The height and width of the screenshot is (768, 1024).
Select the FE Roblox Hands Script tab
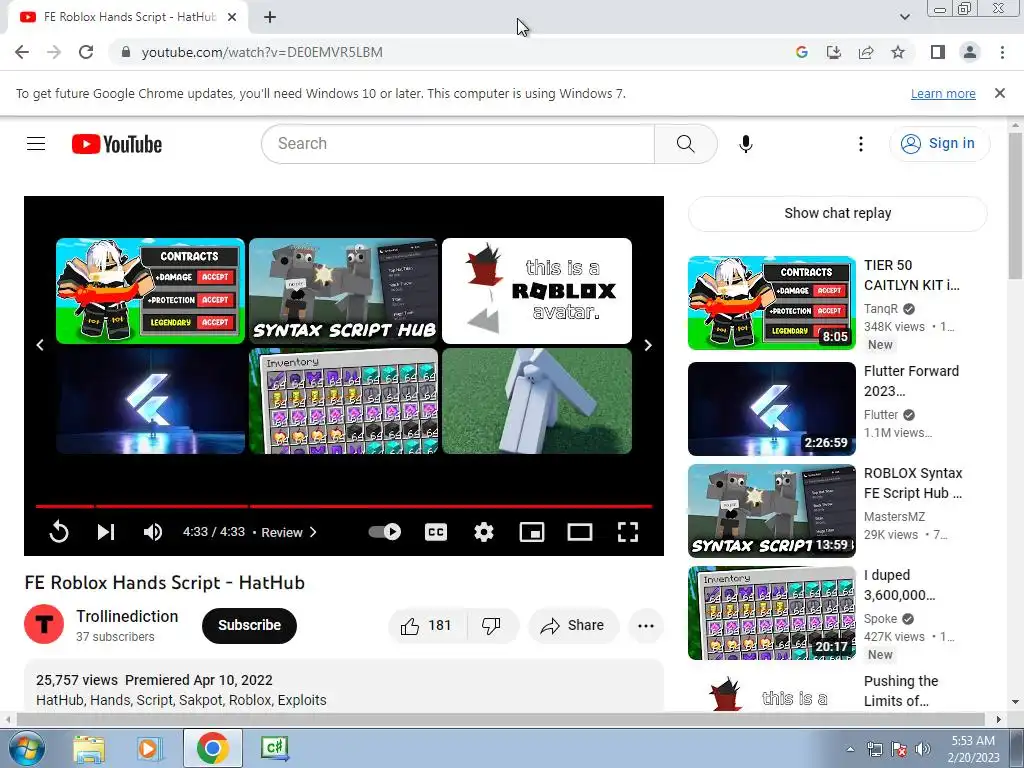point(128,17)
